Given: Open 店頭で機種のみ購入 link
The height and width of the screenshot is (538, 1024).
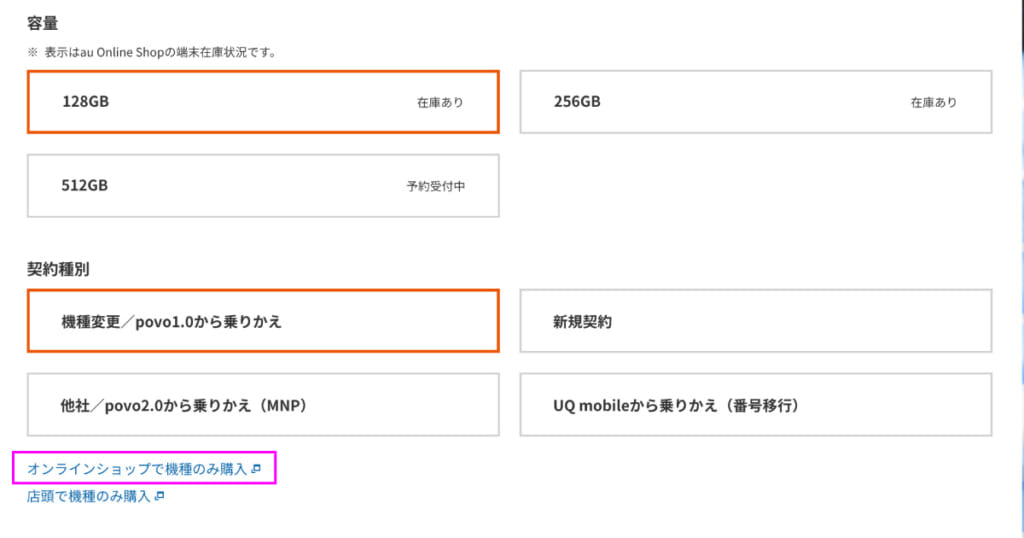Looking at the screenshot, I should pyautogui.click(x=89, y=496).
